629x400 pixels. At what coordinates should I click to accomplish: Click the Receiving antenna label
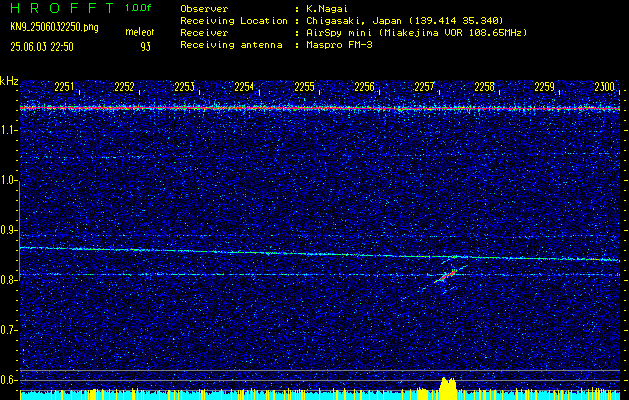click(231, 45)
